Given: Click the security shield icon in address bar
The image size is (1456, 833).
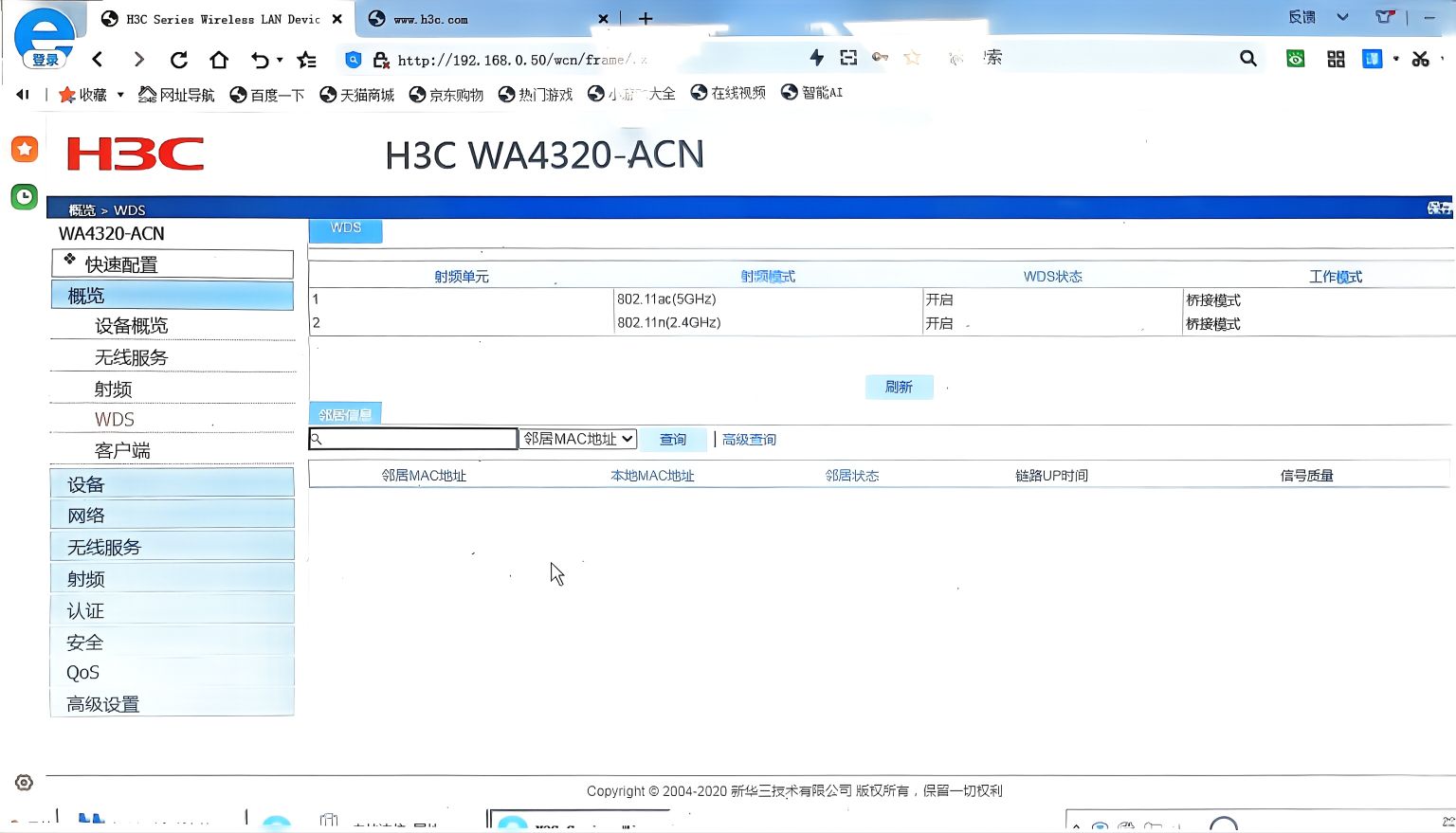Looking at the screenshot, I should coord(353,60).
